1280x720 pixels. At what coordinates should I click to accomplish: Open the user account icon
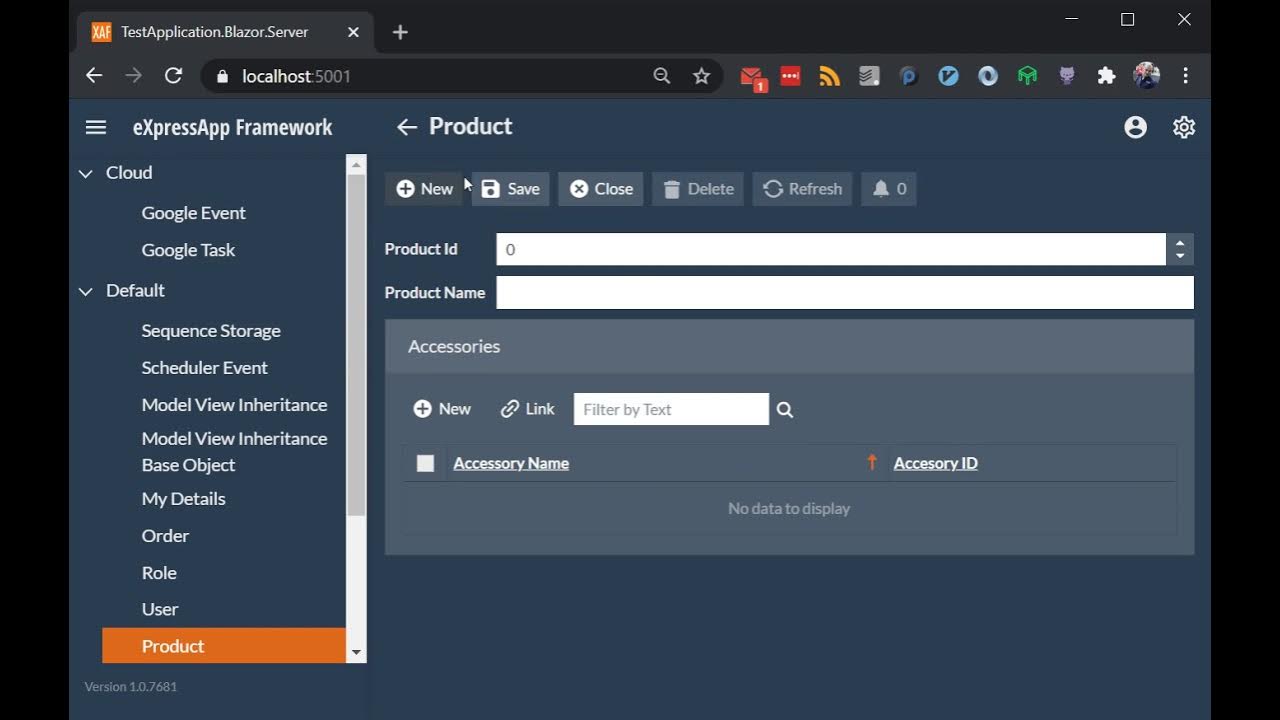coord(1135,127)
